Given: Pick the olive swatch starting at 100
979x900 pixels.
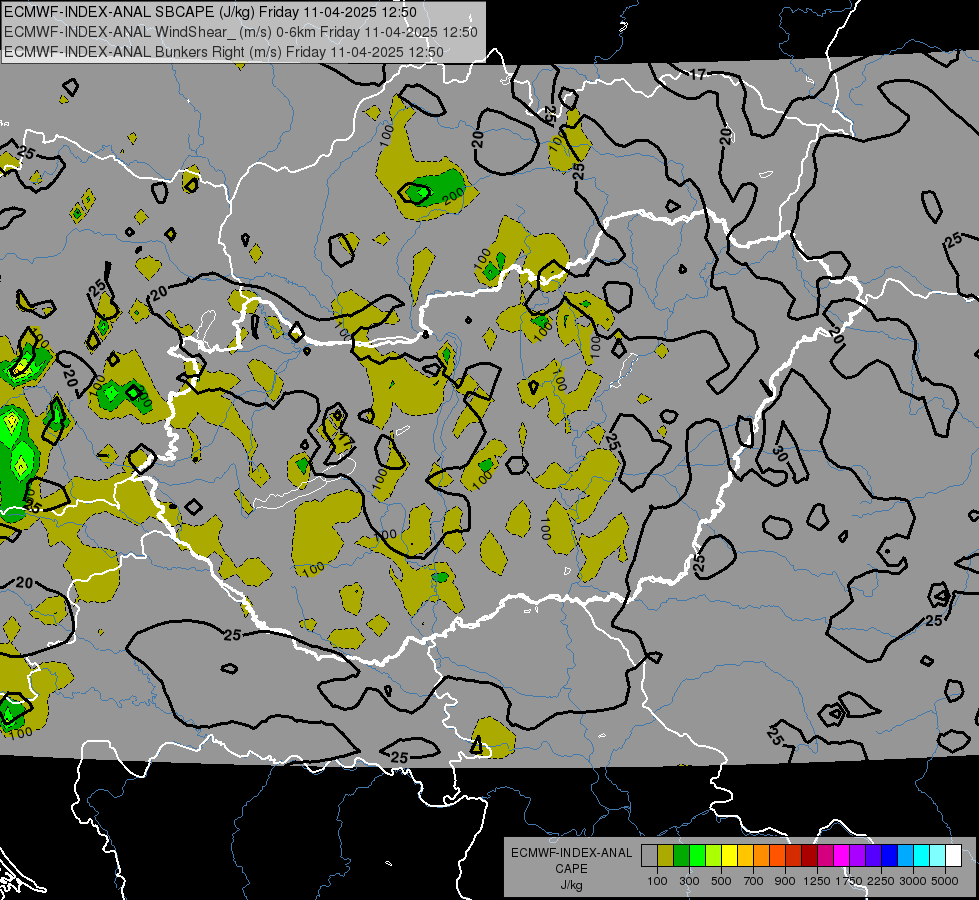Looking at the screenshot, I should (666, 856).
